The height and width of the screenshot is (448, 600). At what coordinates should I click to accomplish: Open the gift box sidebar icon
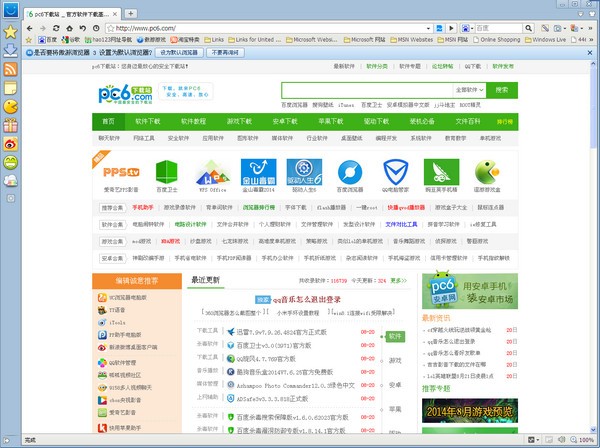coord(10,125)
